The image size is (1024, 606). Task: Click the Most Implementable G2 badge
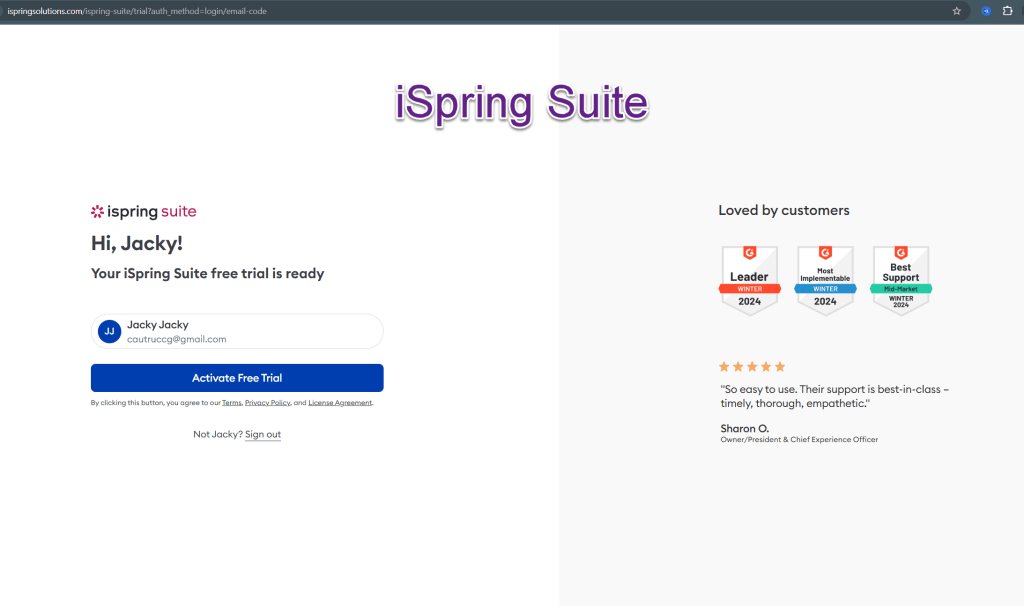tap(825, 280)
